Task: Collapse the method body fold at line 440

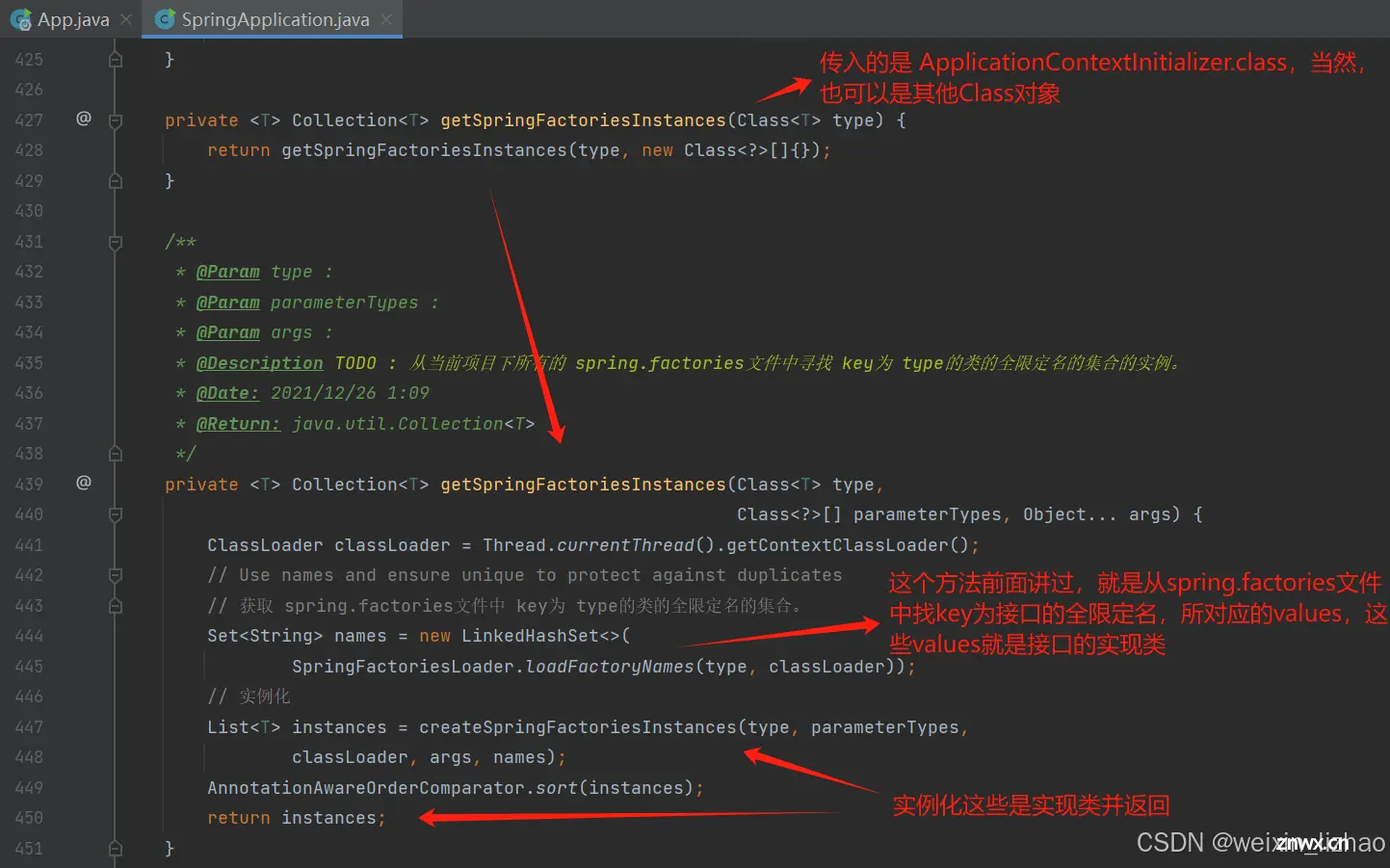Action: click(x=116, y=514)
